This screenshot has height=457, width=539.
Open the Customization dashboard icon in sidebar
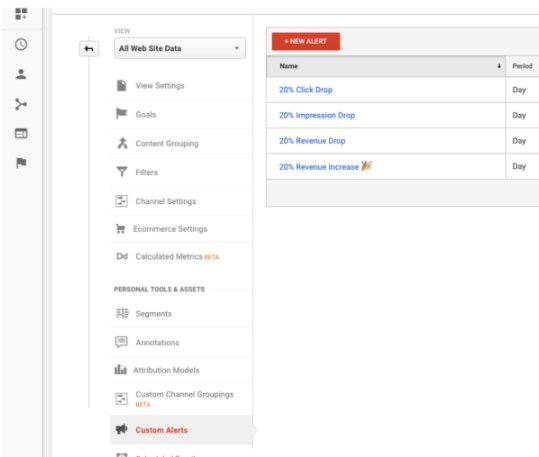pyautogui.click(x=21, y=14)
